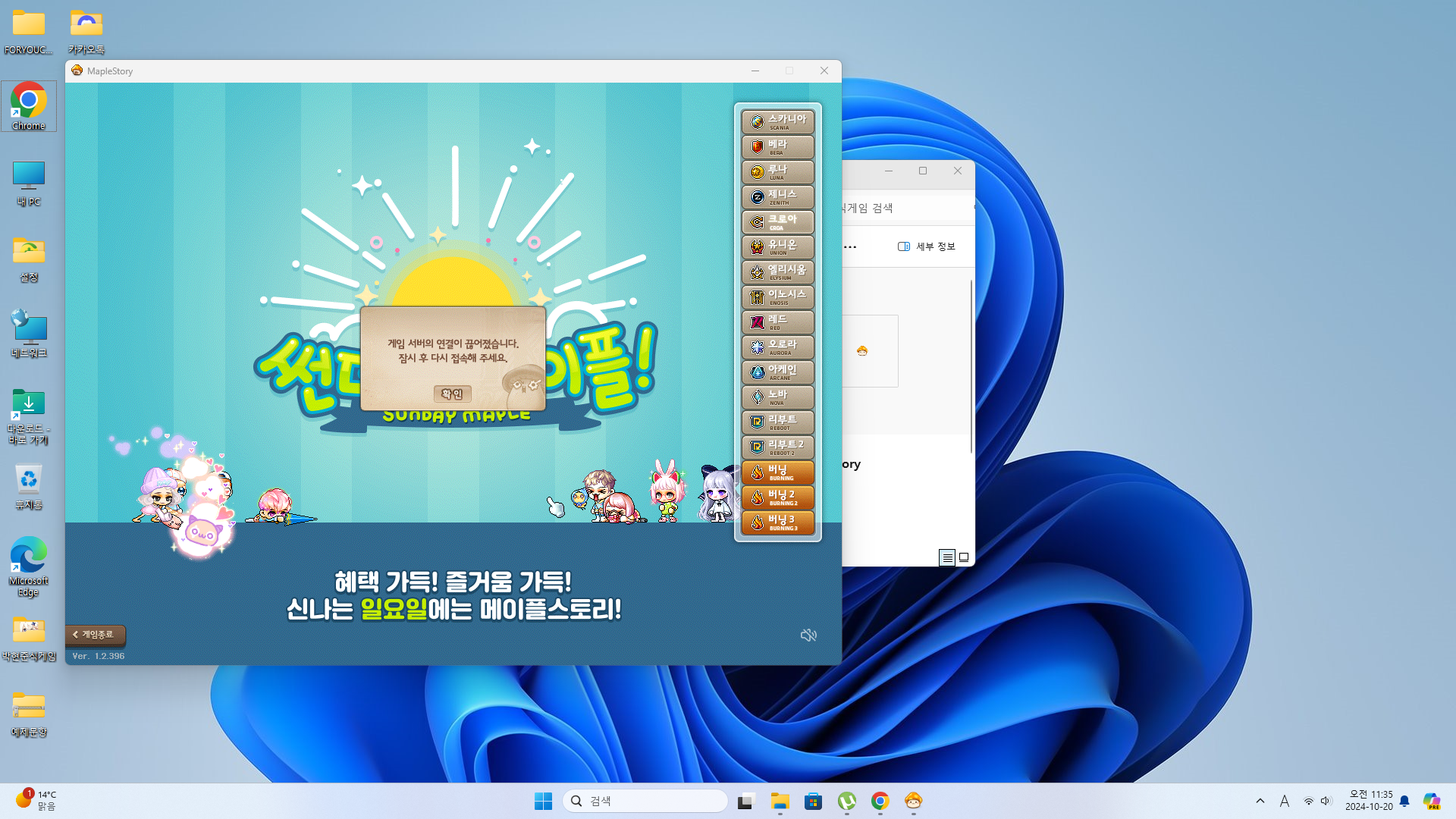The height and width of the screenshot is (819, 1456).
Task: Open the 박현준식게임 desktop folder
Action: point(29,638)
